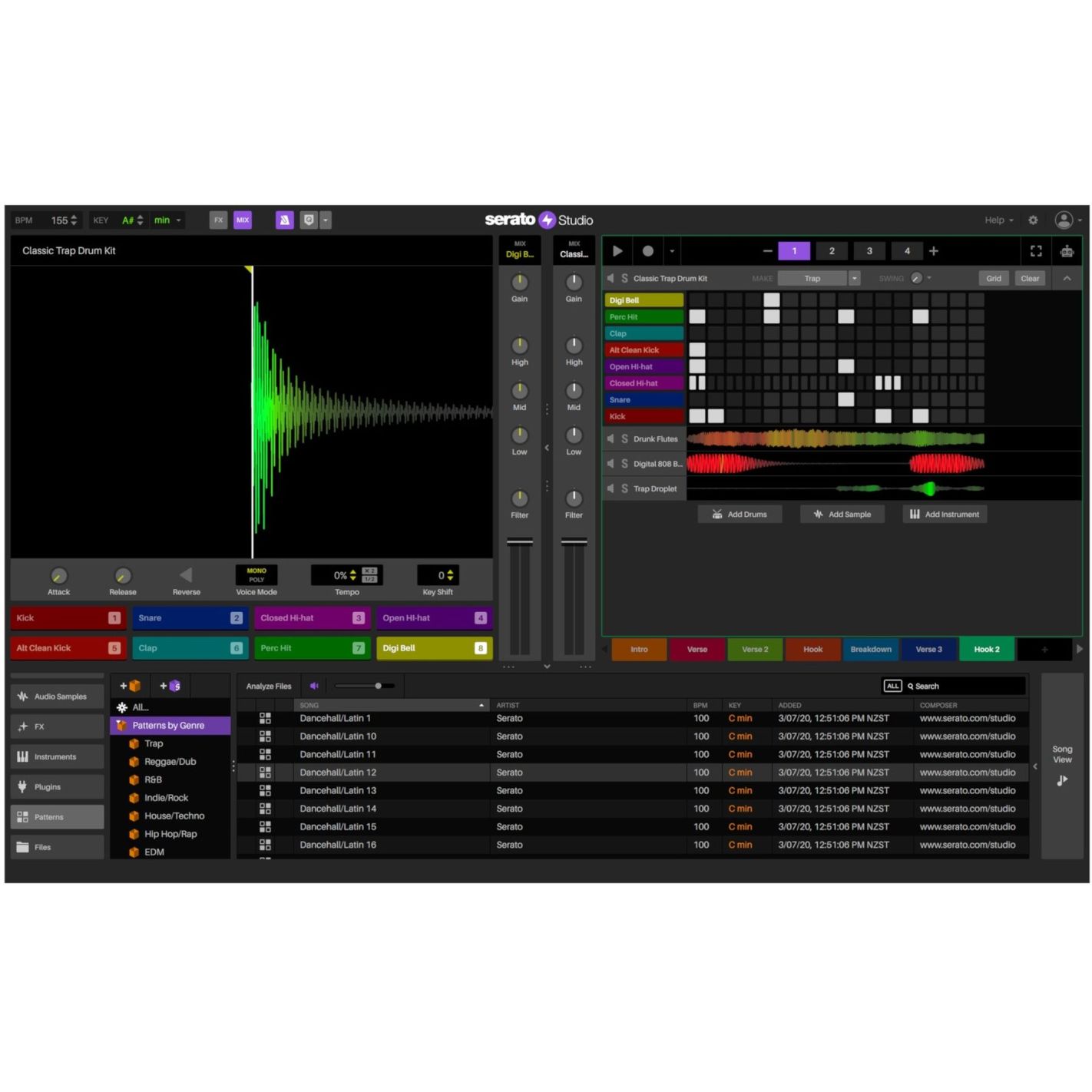Open the record options dropdown arrow
The width and height of the screenshot is (1092, 1092).
[672, 251]
